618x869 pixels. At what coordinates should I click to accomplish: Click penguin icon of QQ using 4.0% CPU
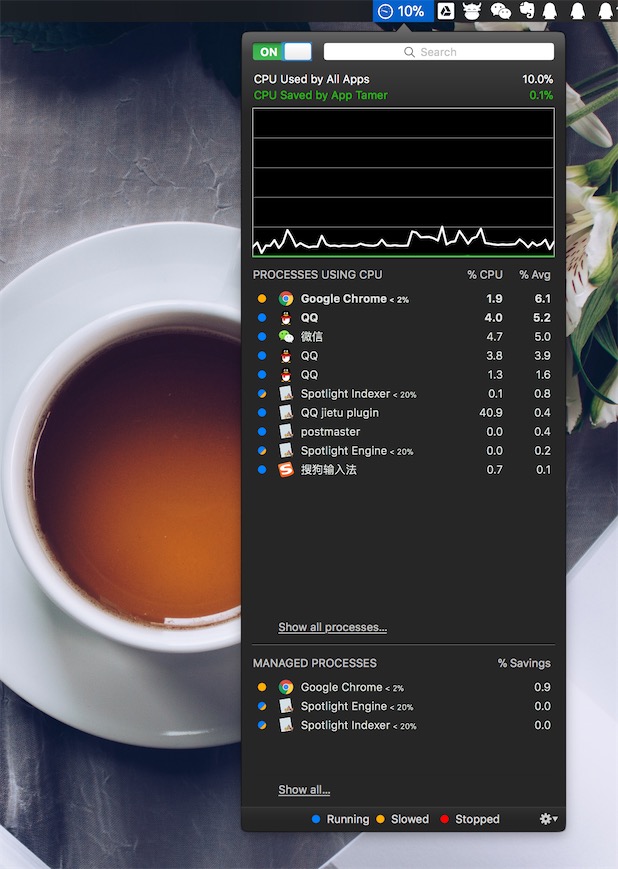point(285,318)
